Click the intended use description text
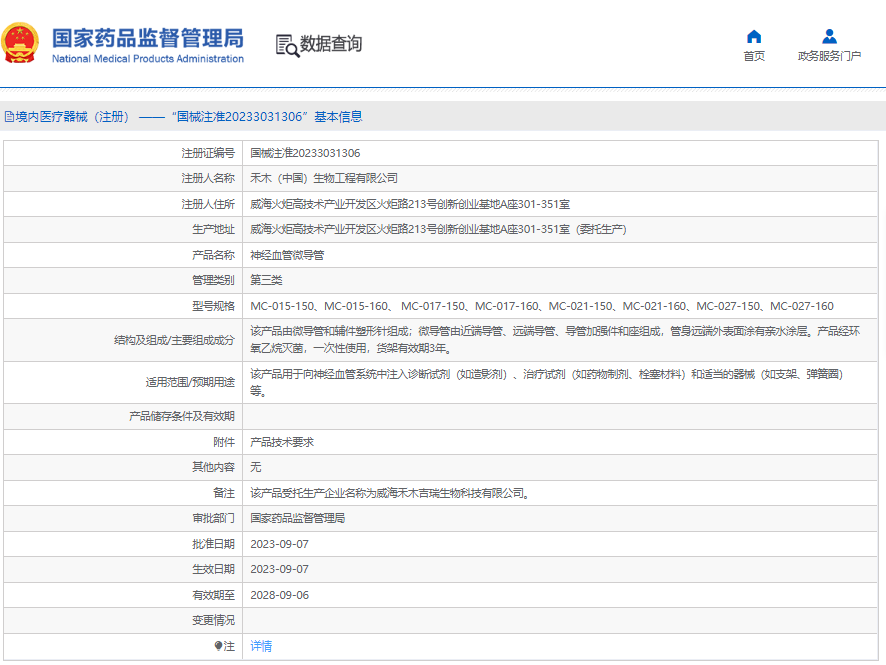 (546, 383)
